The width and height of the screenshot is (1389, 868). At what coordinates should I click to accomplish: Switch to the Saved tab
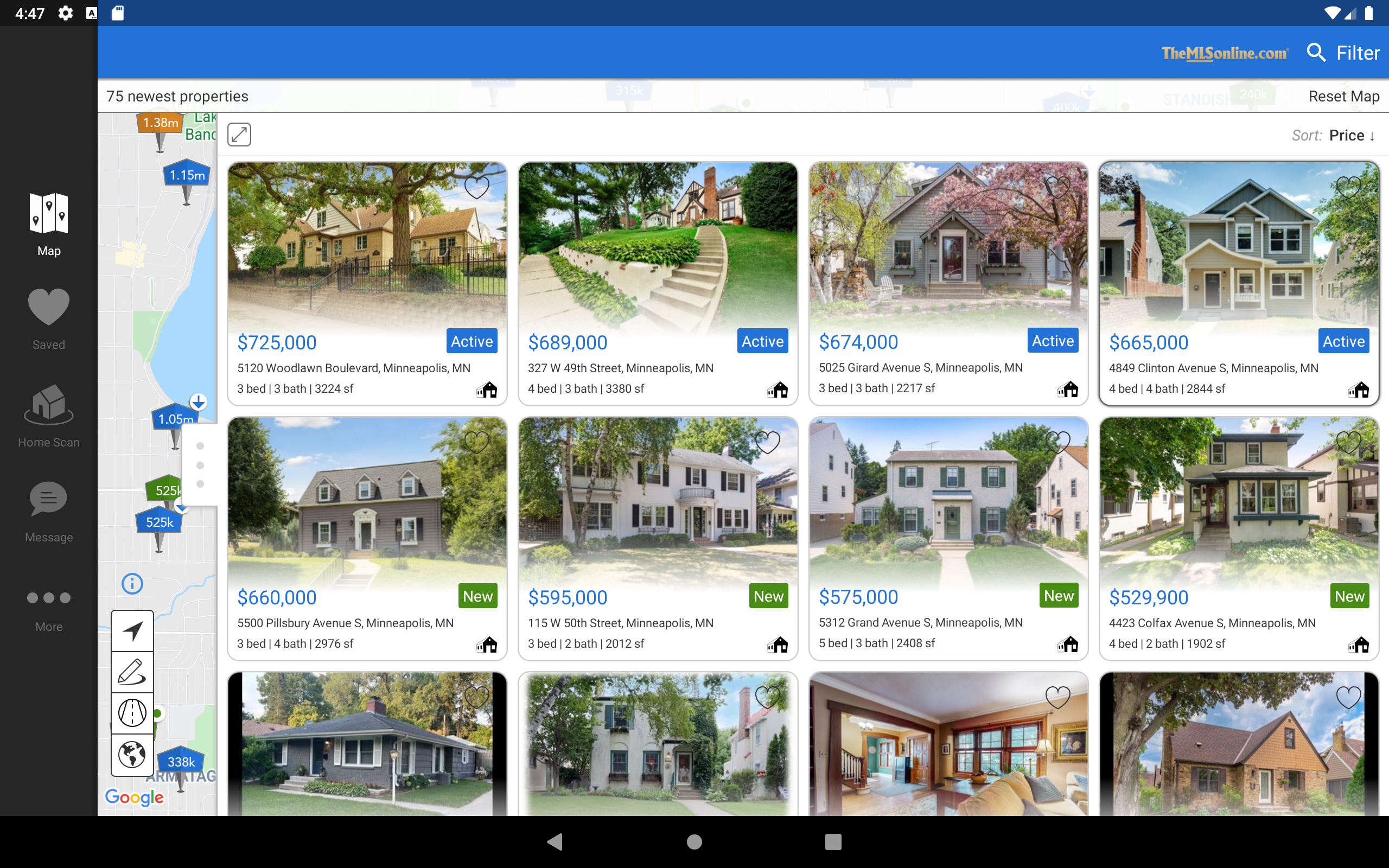pyautogui.click(x=49, y=319)
